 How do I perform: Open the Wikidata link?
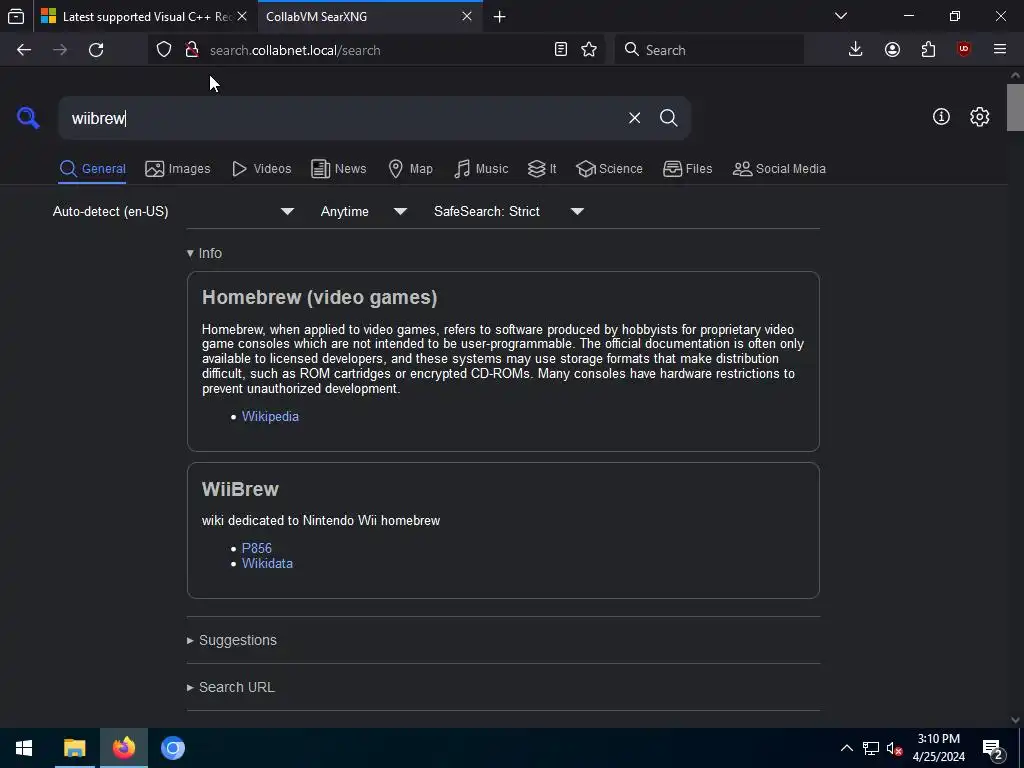(267, 564)
